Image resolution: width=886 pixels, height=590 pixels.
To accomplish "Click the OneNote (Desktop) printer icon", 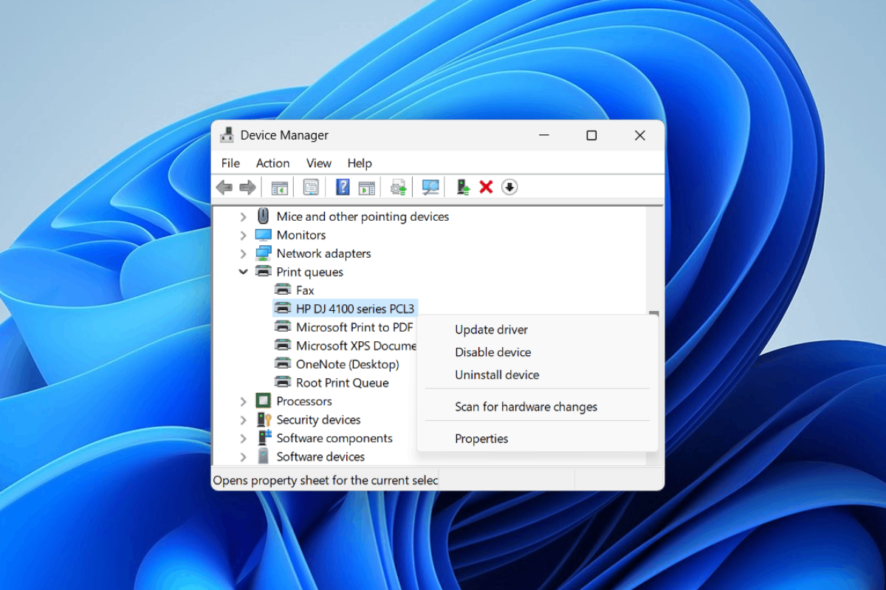I will tap(283, 364).
